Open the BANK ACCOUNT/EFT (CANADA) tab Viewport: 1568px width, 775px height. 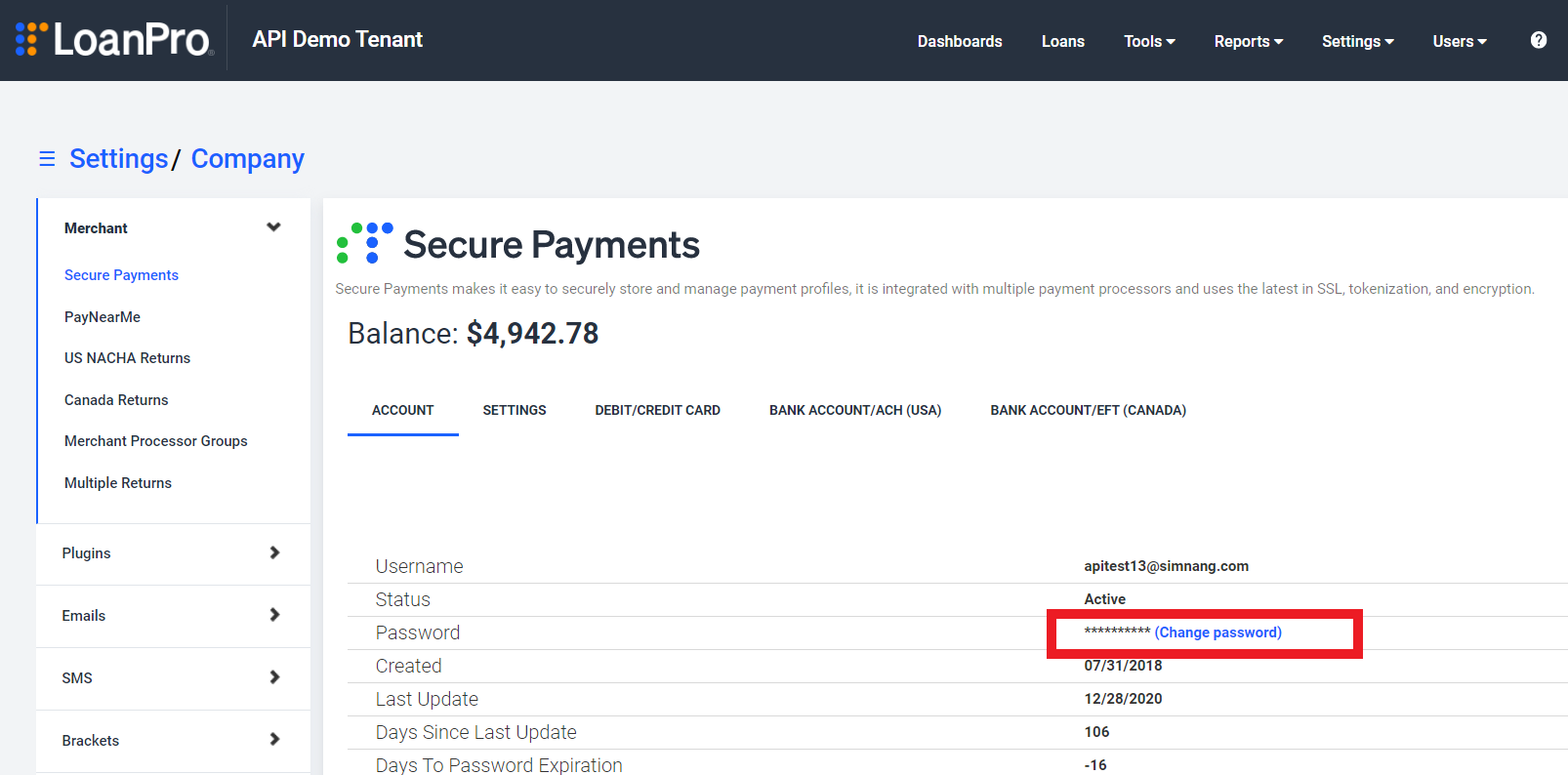click(x=1089, y=410)
